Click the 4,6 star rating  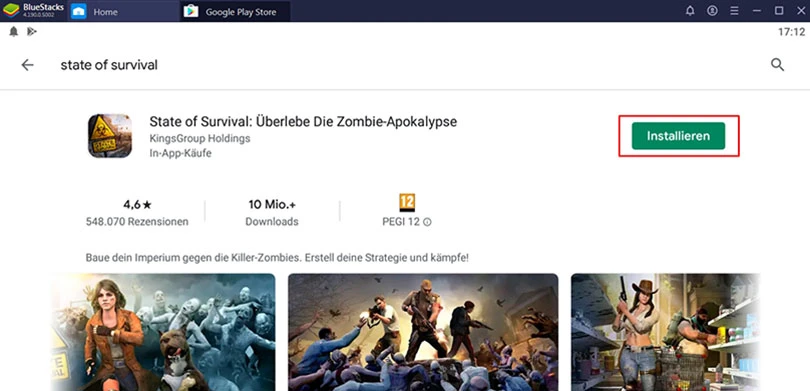click(x=137, y=205)
